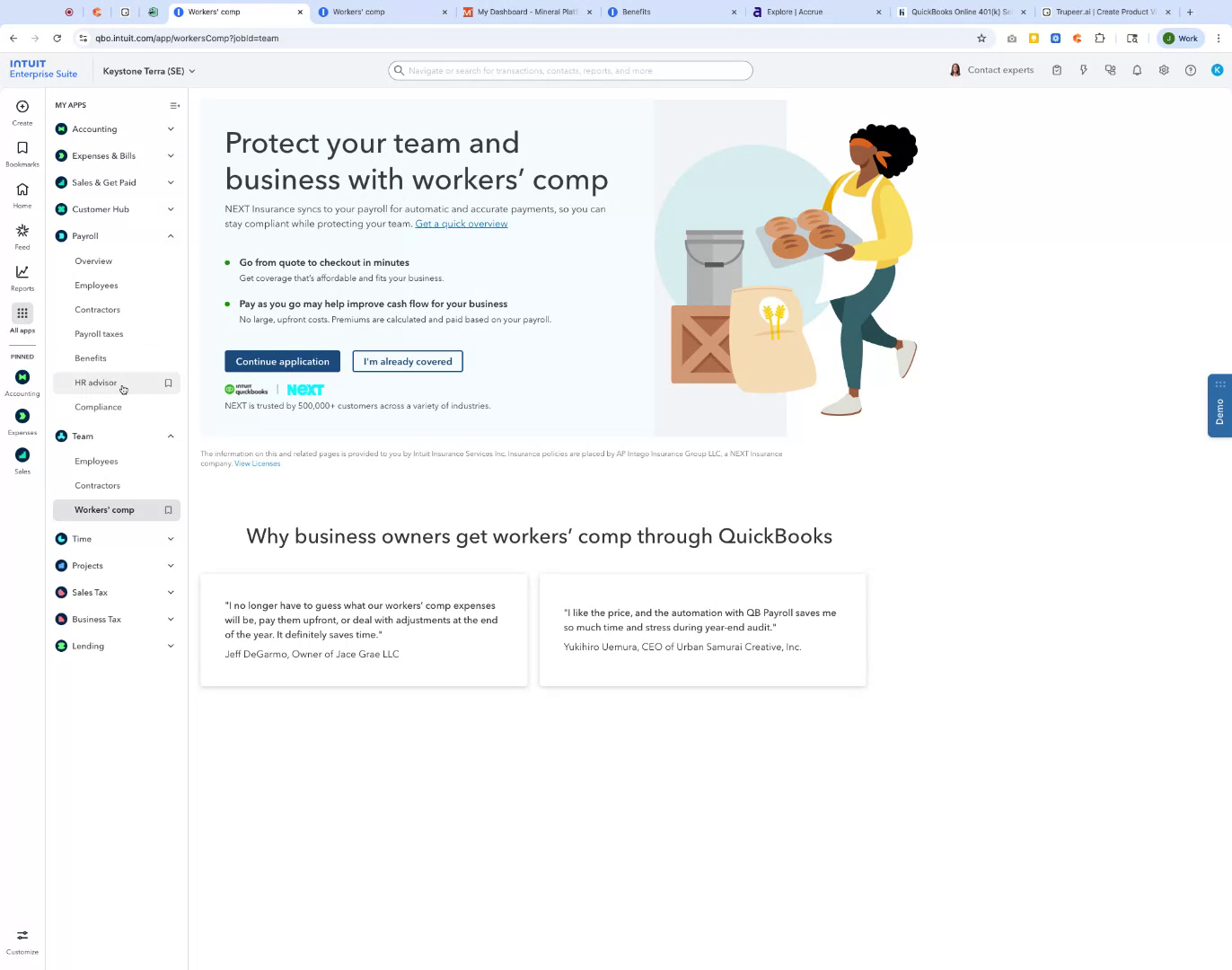Viewport: 1232px width, 970px height.
Task: Expand the Expenses & Bills section
Action: click(171, 156)
